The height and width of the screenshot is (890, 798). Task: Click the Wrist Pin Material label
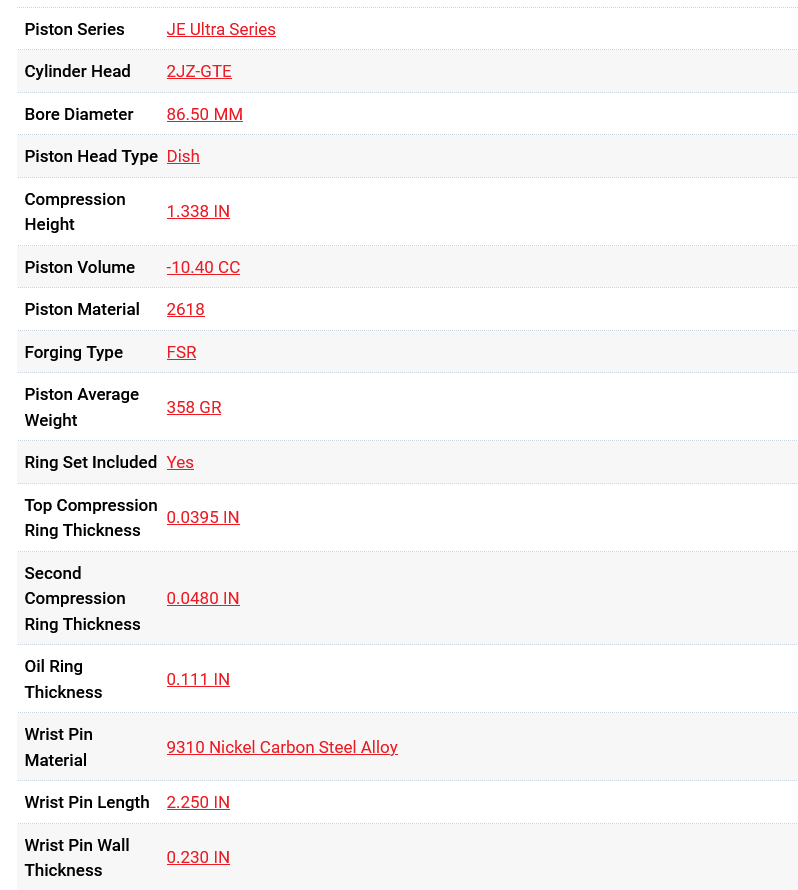click(58, 747)
